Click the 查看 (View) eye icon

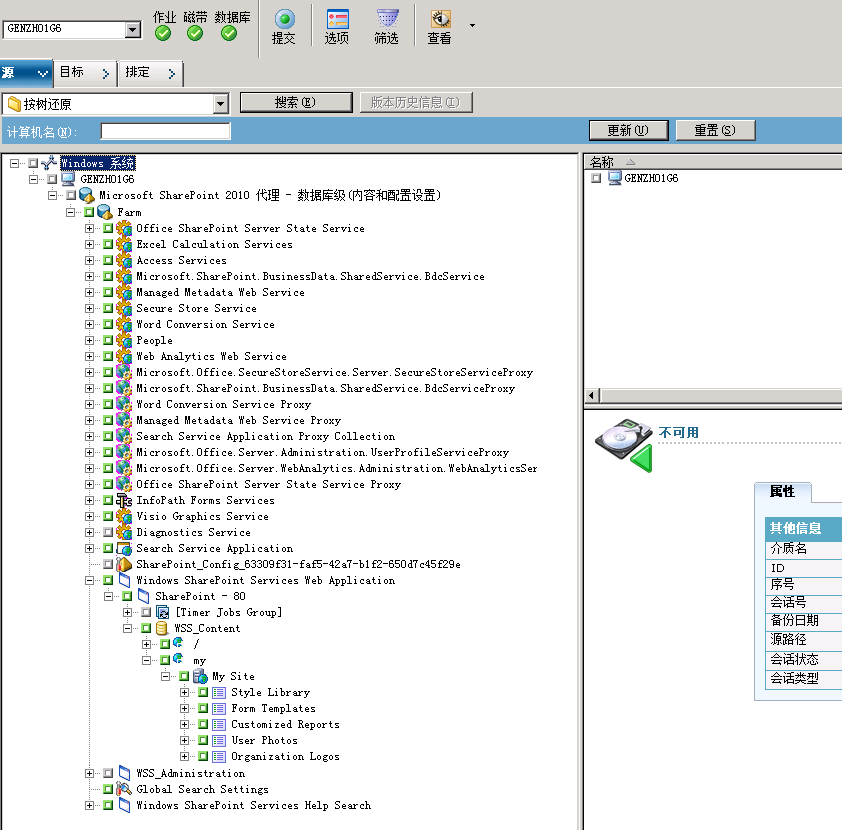[440, 19]
